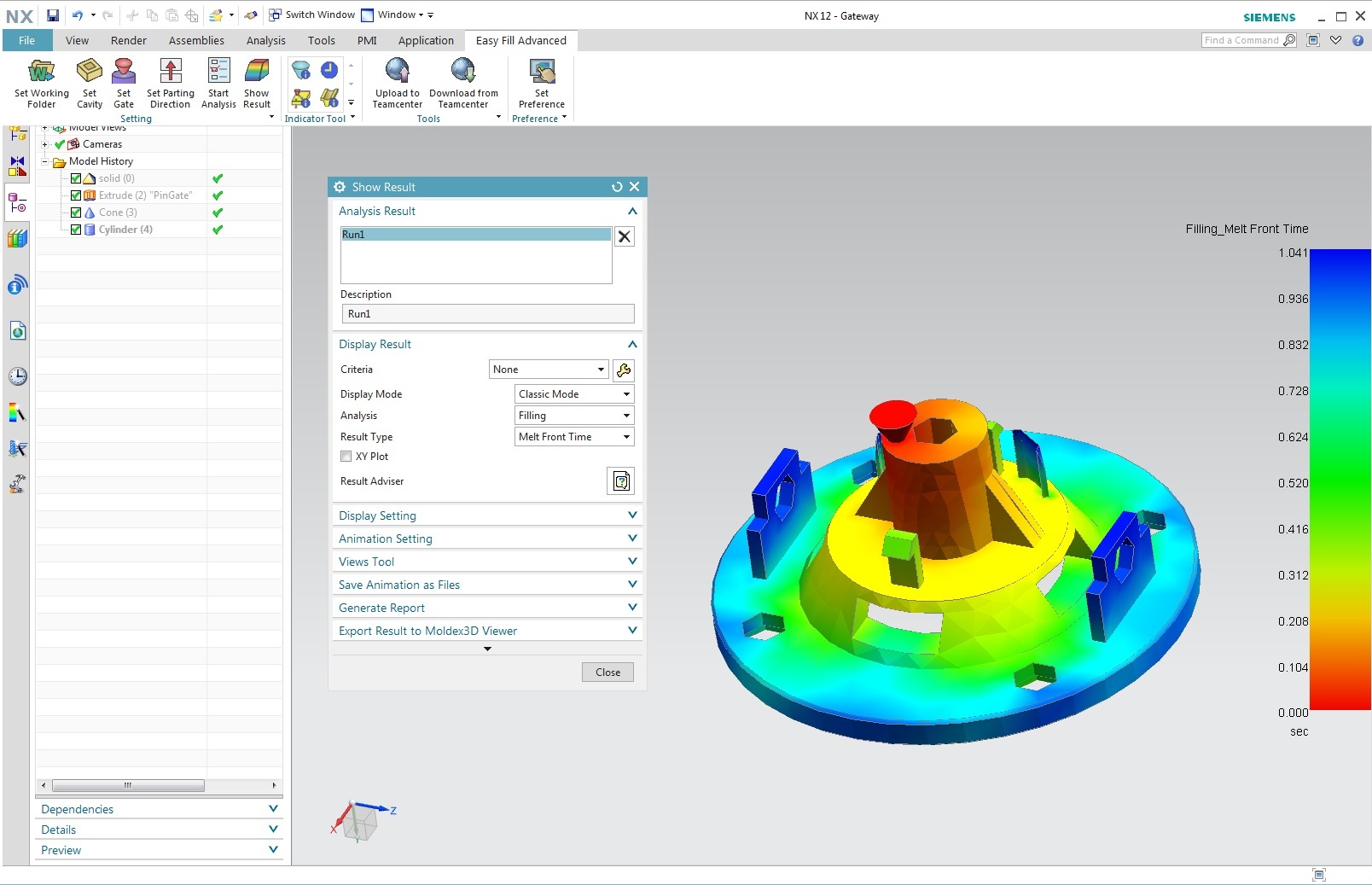Remove Run1 with the X button

tap(625, 236)
